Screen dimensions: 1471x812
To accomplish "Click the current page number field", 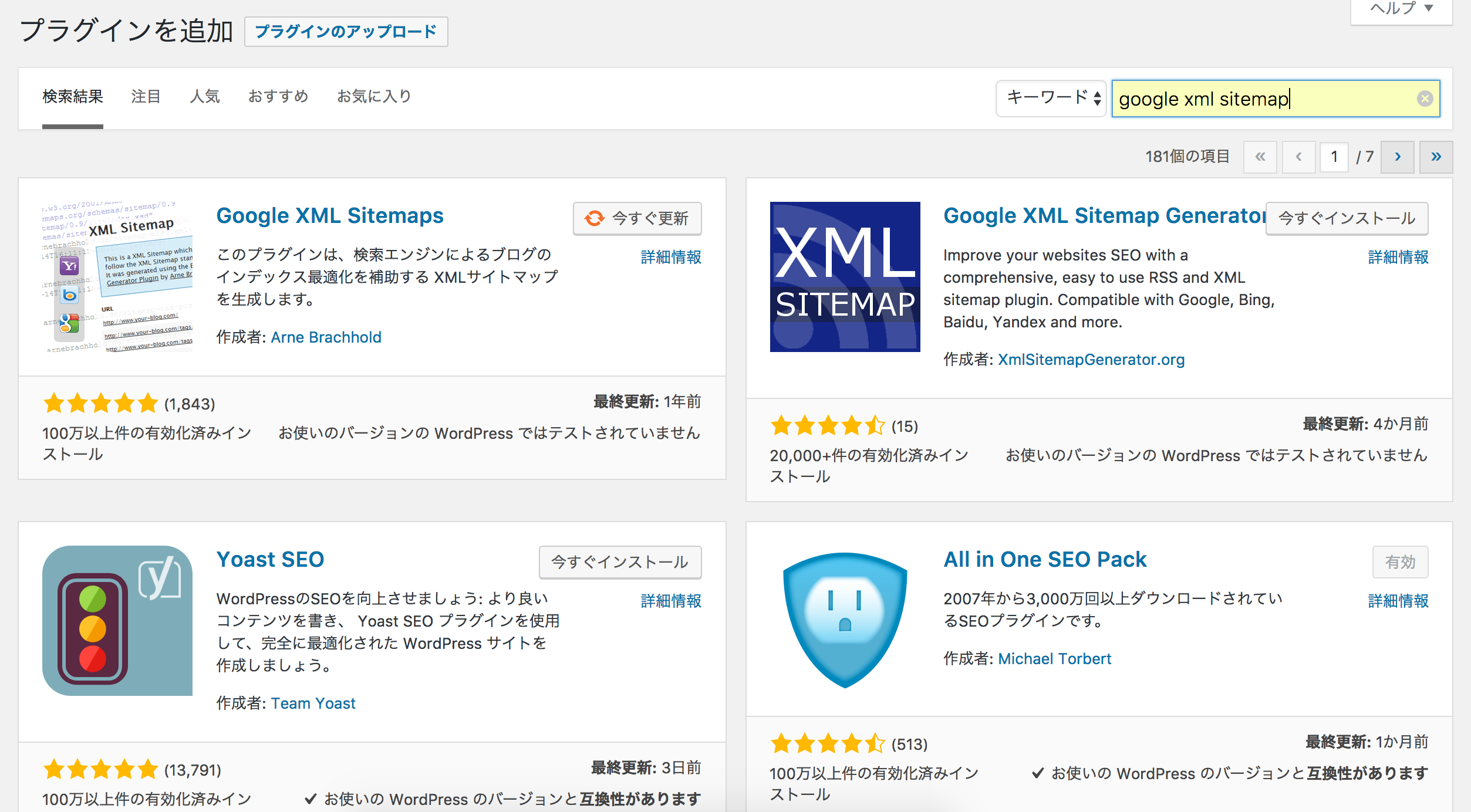I will click(1334, 157).
